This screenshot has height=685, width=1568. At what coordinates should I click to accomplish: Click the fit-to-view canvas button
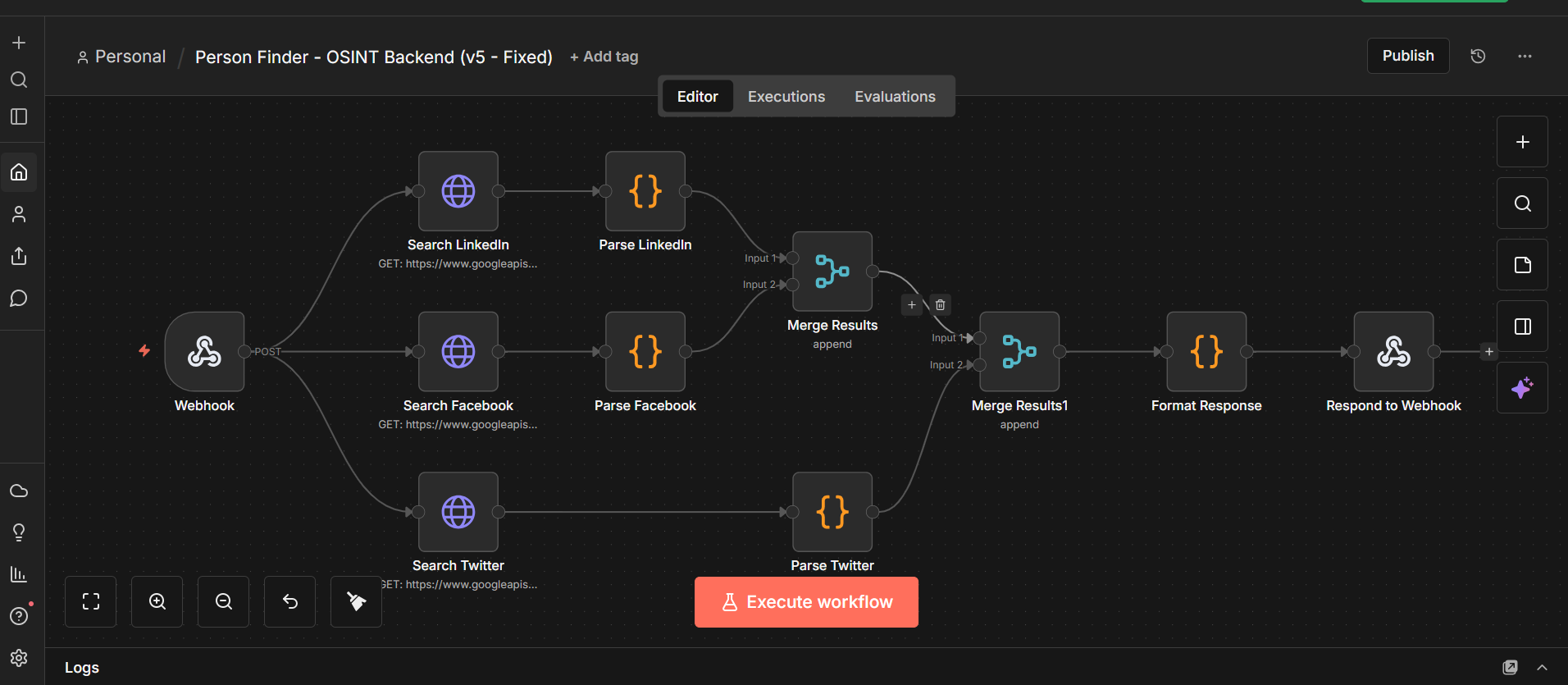click(x=91, y=601)
